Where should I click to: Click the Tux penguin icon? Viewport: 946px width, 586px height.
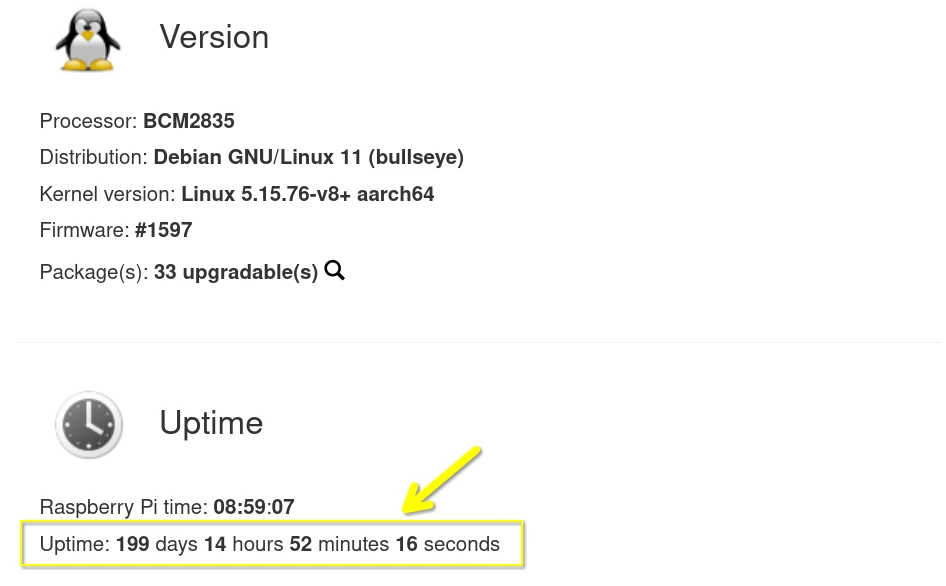(88, 40)
